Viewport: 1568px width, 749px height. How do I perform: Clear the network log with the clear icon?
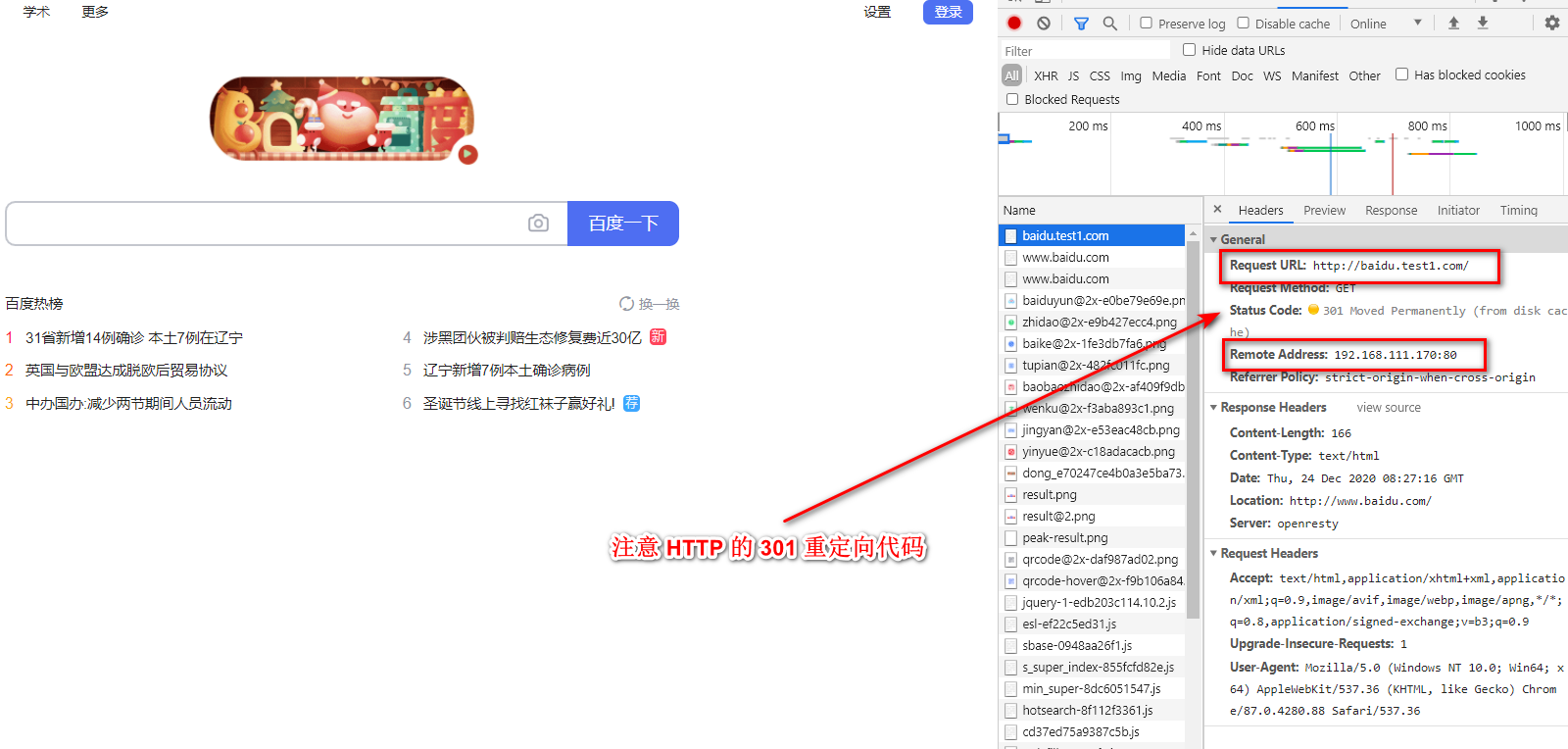click(x=1044, y=23)
